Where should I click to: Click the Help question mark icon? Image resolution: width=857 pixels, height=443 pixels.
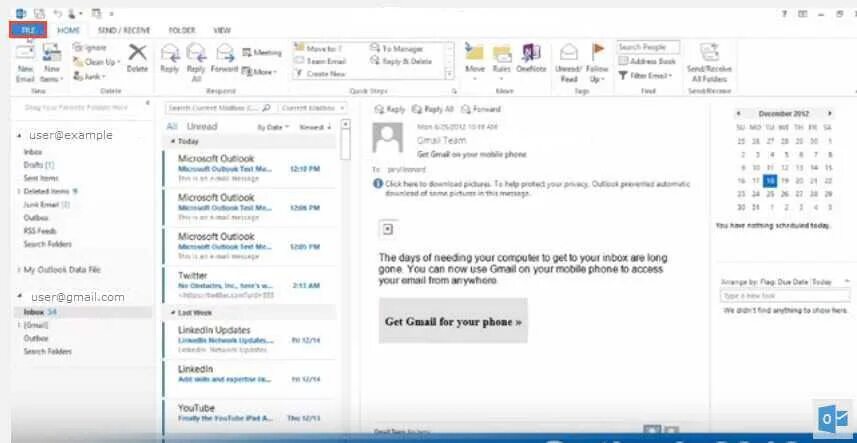(x=784, y=14)
